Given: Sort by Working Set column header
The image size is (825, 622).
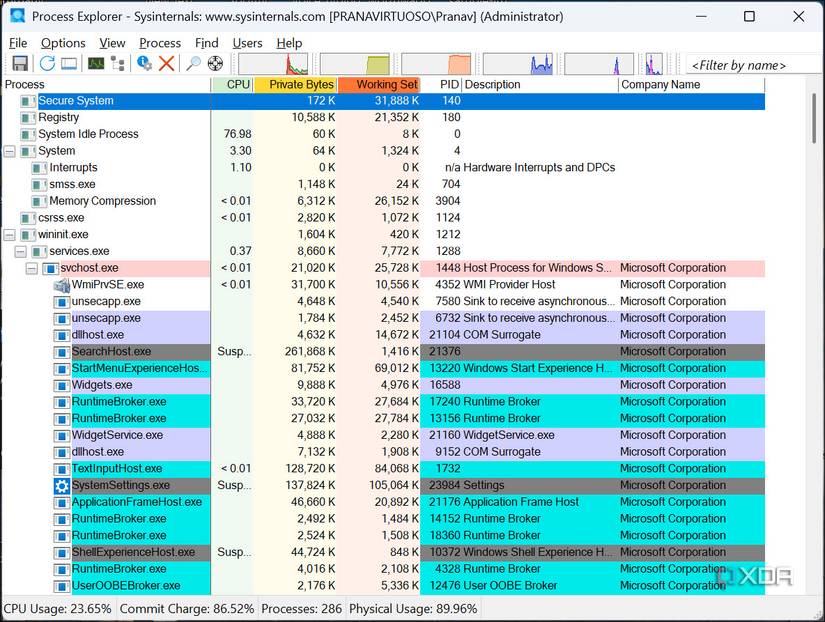Looking at the screenshot, I should (379, 85).
